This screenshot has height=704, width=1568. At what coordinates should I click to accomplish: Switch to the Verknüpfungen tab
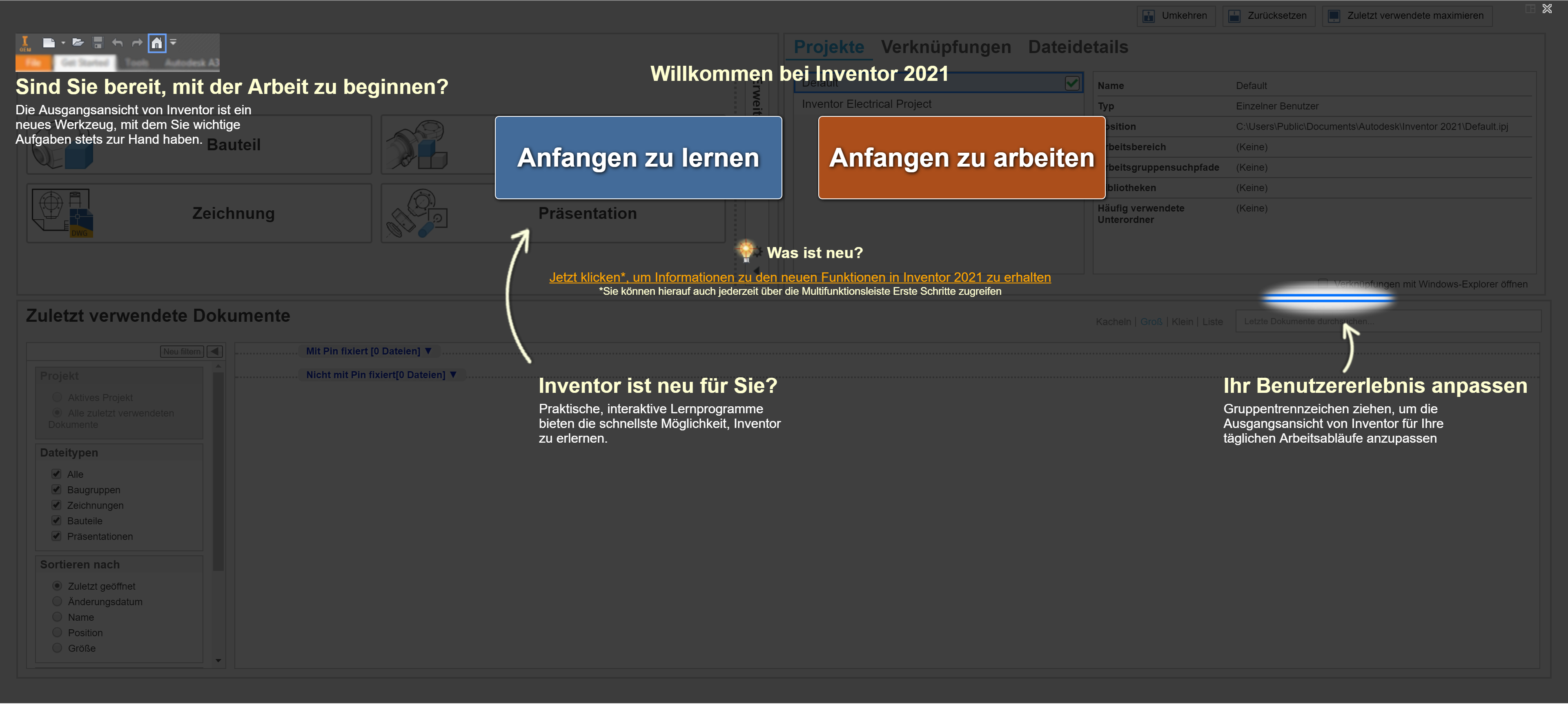[x=946, y=47]
